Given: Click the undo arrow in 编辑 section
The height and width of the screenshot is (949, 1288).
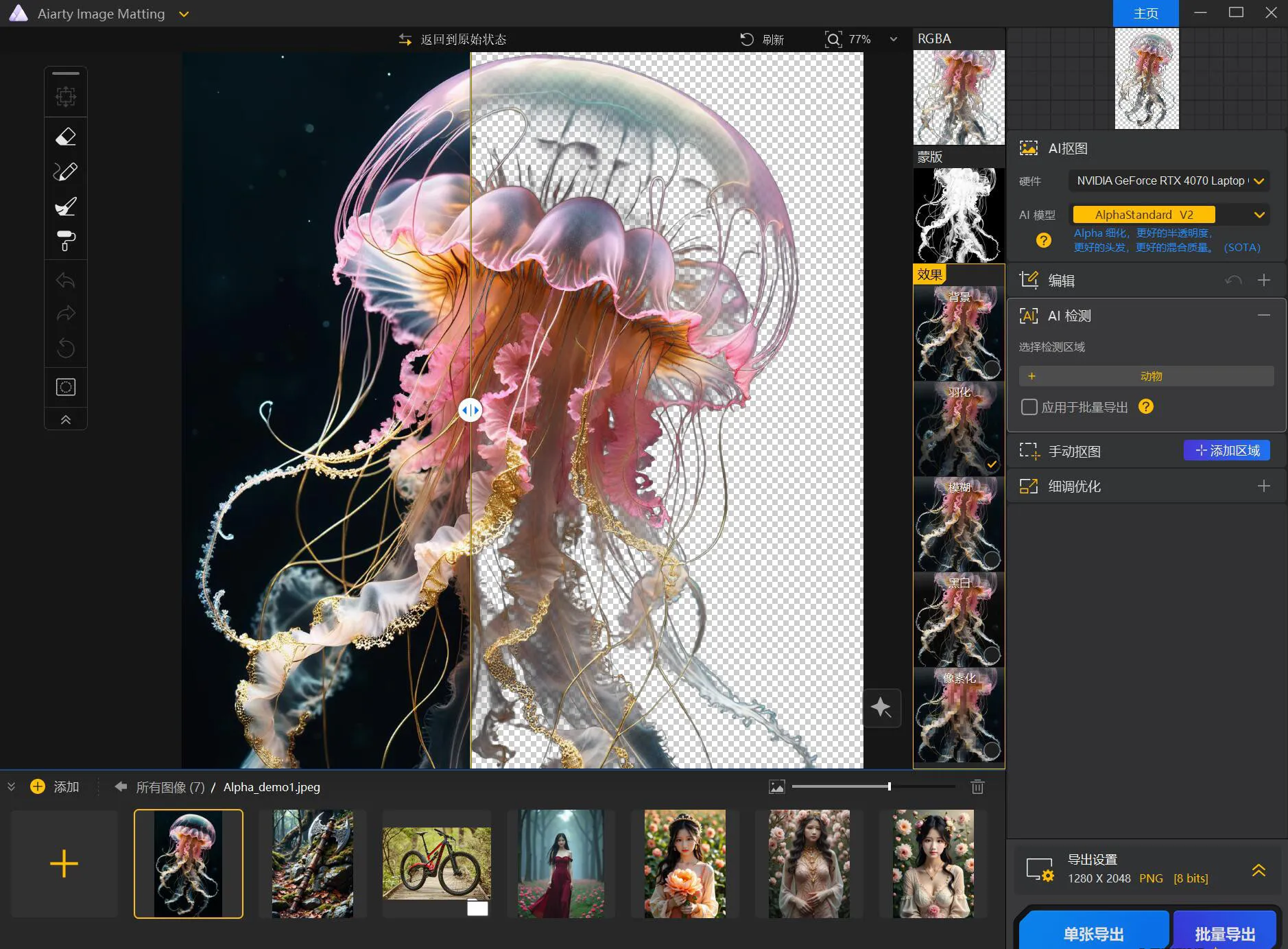Looking at the screenshot, I should [1233, 280].
